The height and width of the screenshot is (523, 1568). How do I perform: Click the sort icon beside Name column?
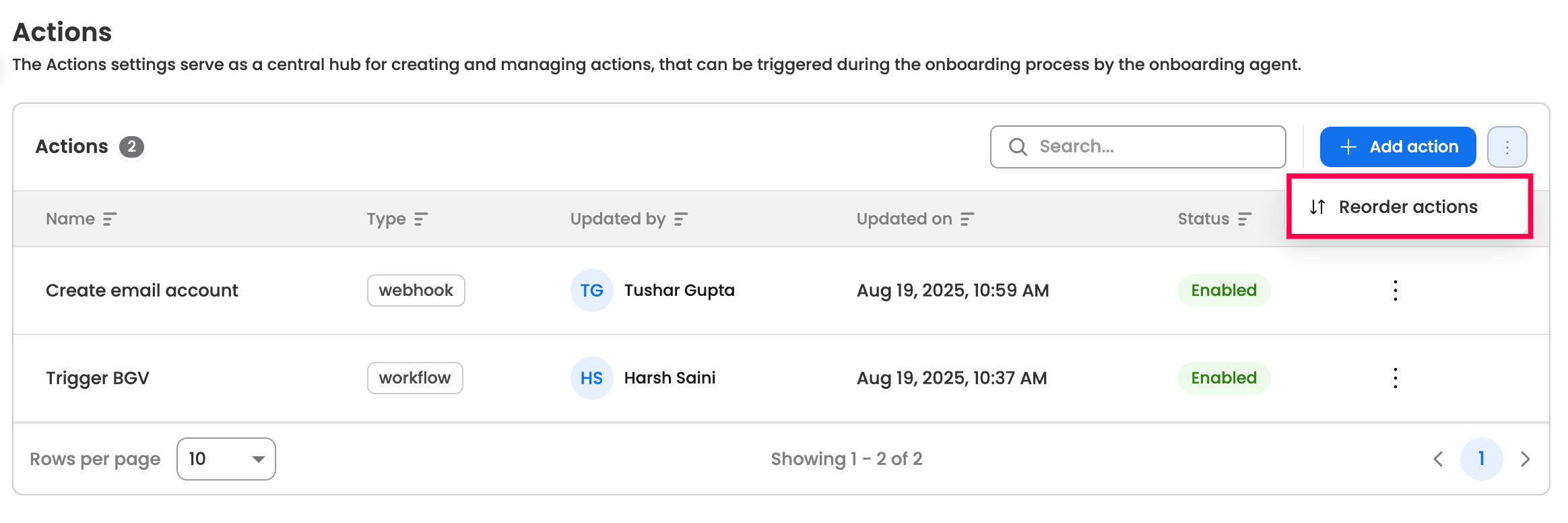coord(110,219)
